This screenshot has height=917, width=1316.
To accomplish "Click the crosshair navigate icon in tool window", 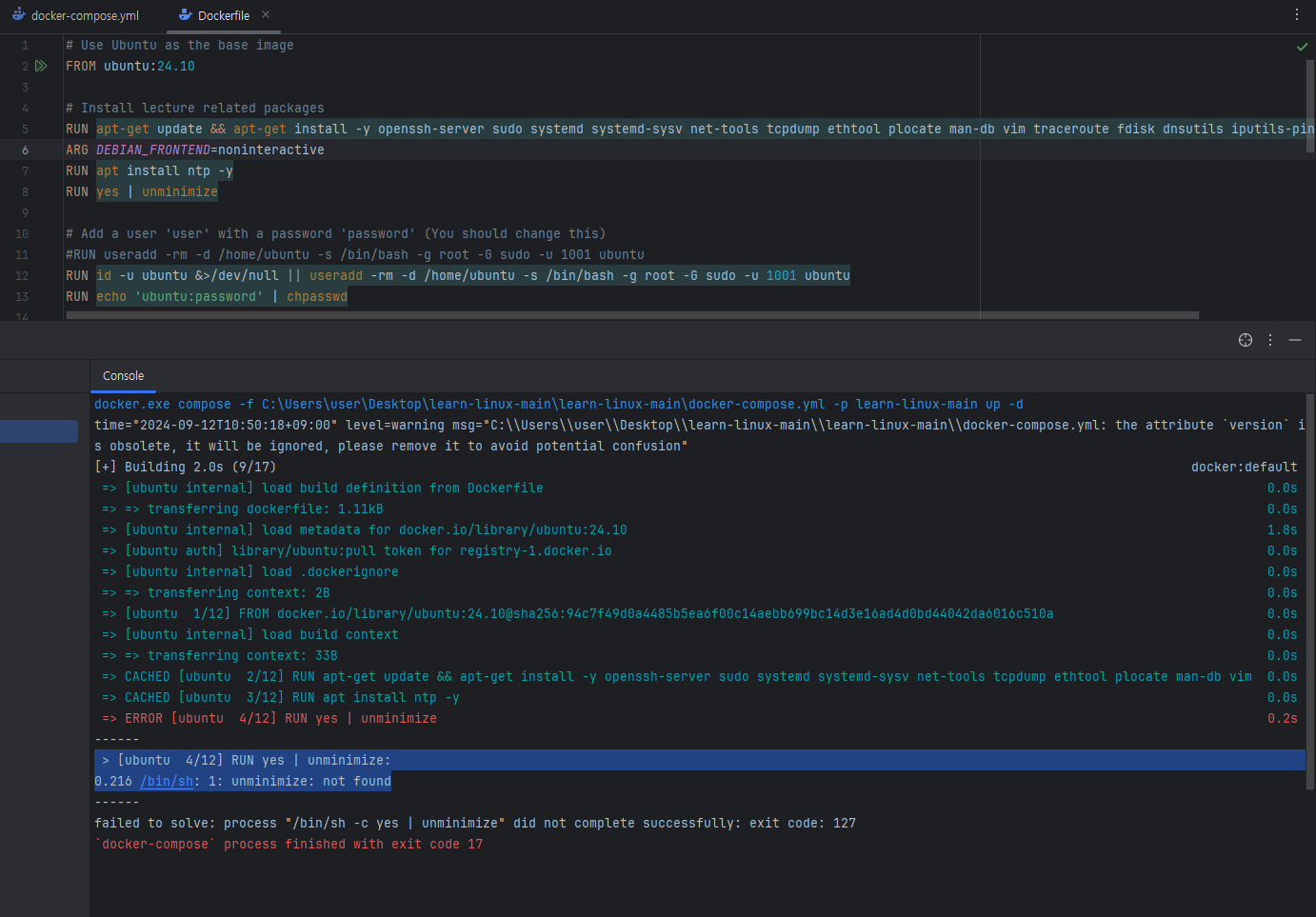I will click(1245, 340).
